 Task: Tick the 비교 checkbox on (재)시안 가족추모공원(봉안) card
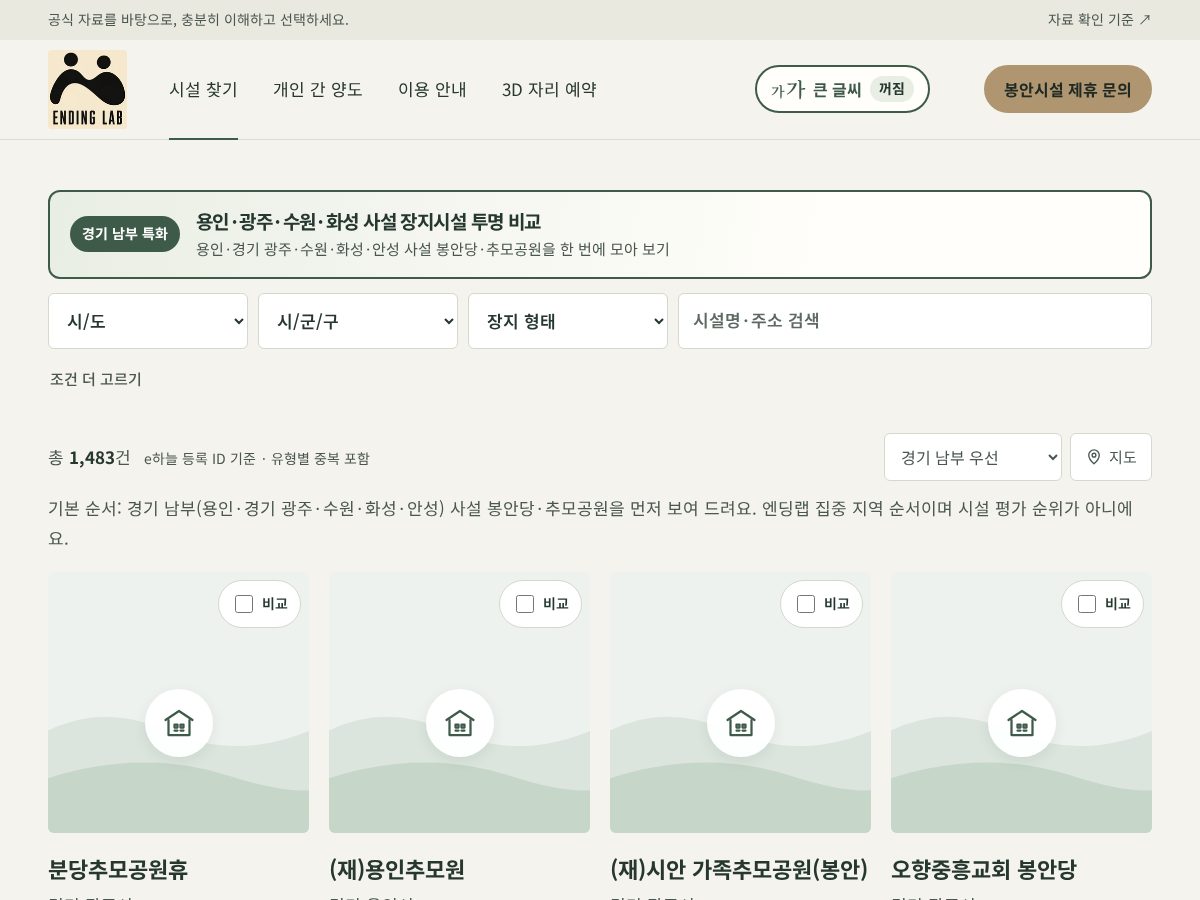(806, 604)
